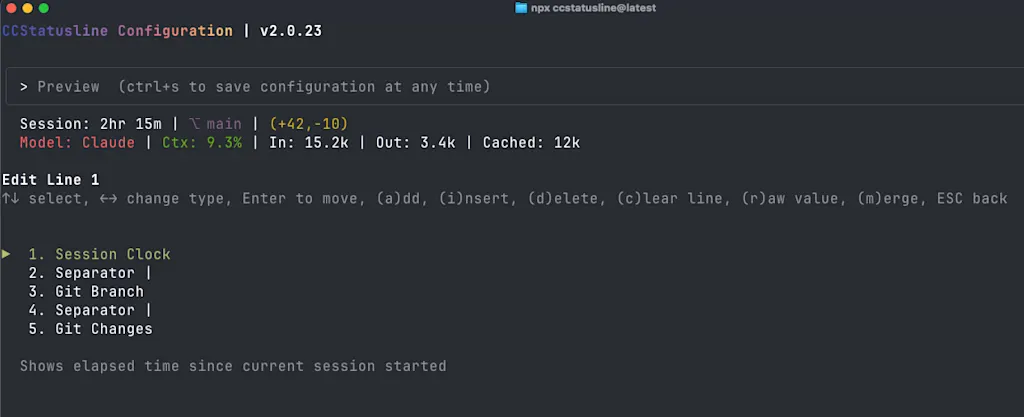Click the yellow minimize window button
The height and width of the screenshot is (417, 1024).
[27, 8]
